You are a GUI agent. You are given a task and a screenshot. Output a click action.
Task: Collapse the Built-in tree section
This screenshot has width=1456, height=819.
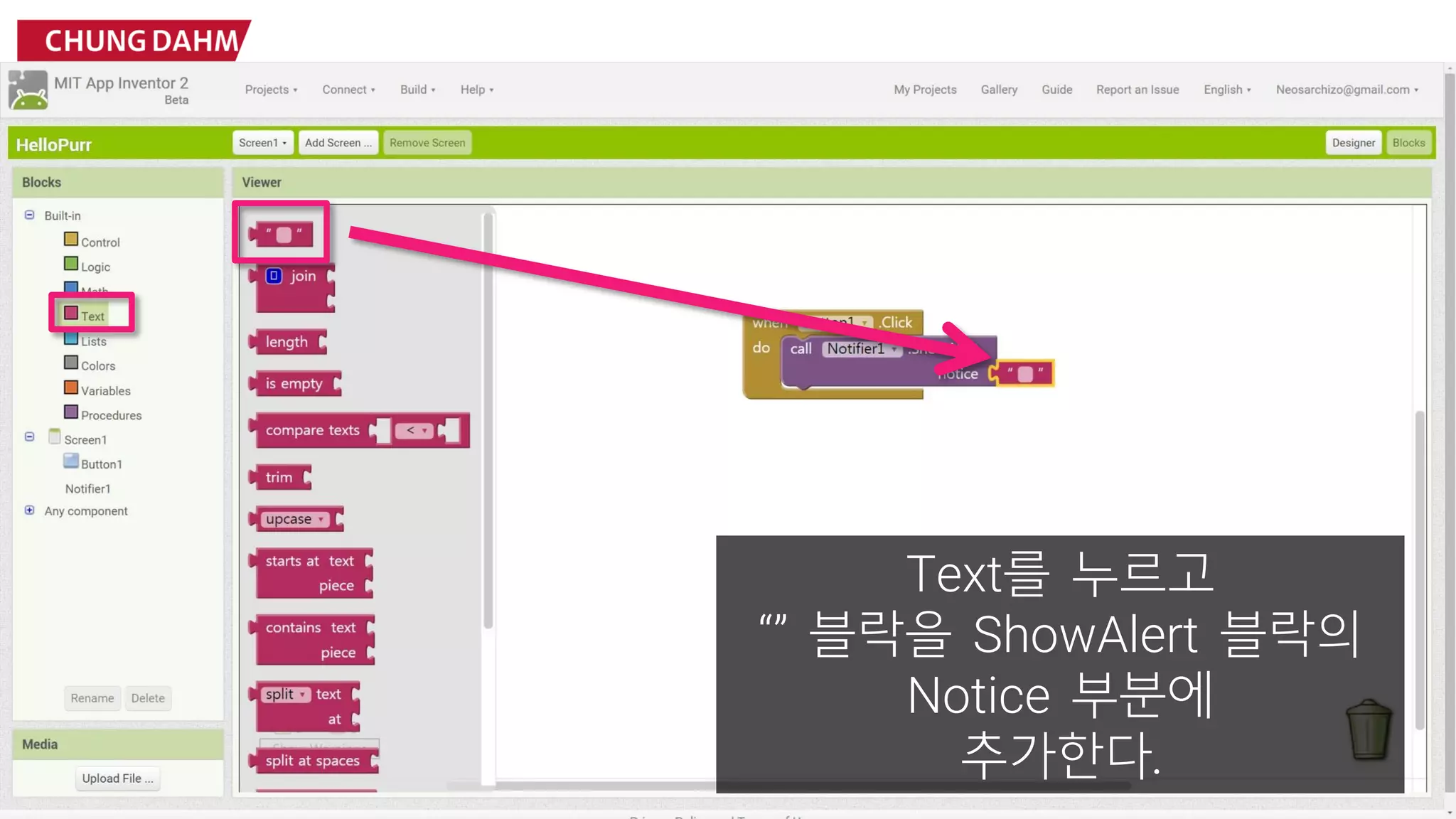click(x=29, y=215)
